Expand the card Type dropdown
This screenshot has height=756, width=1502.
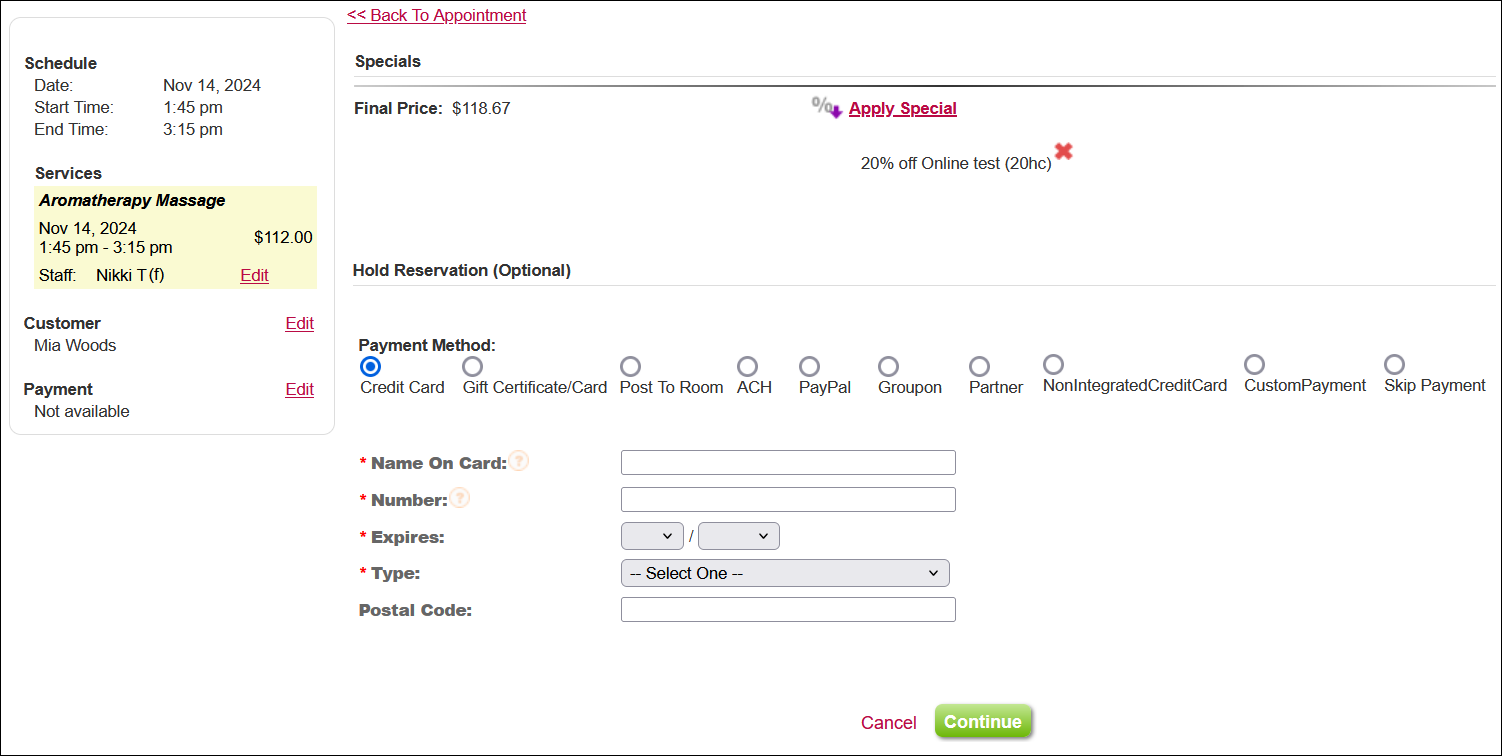[x=784, y=573]
